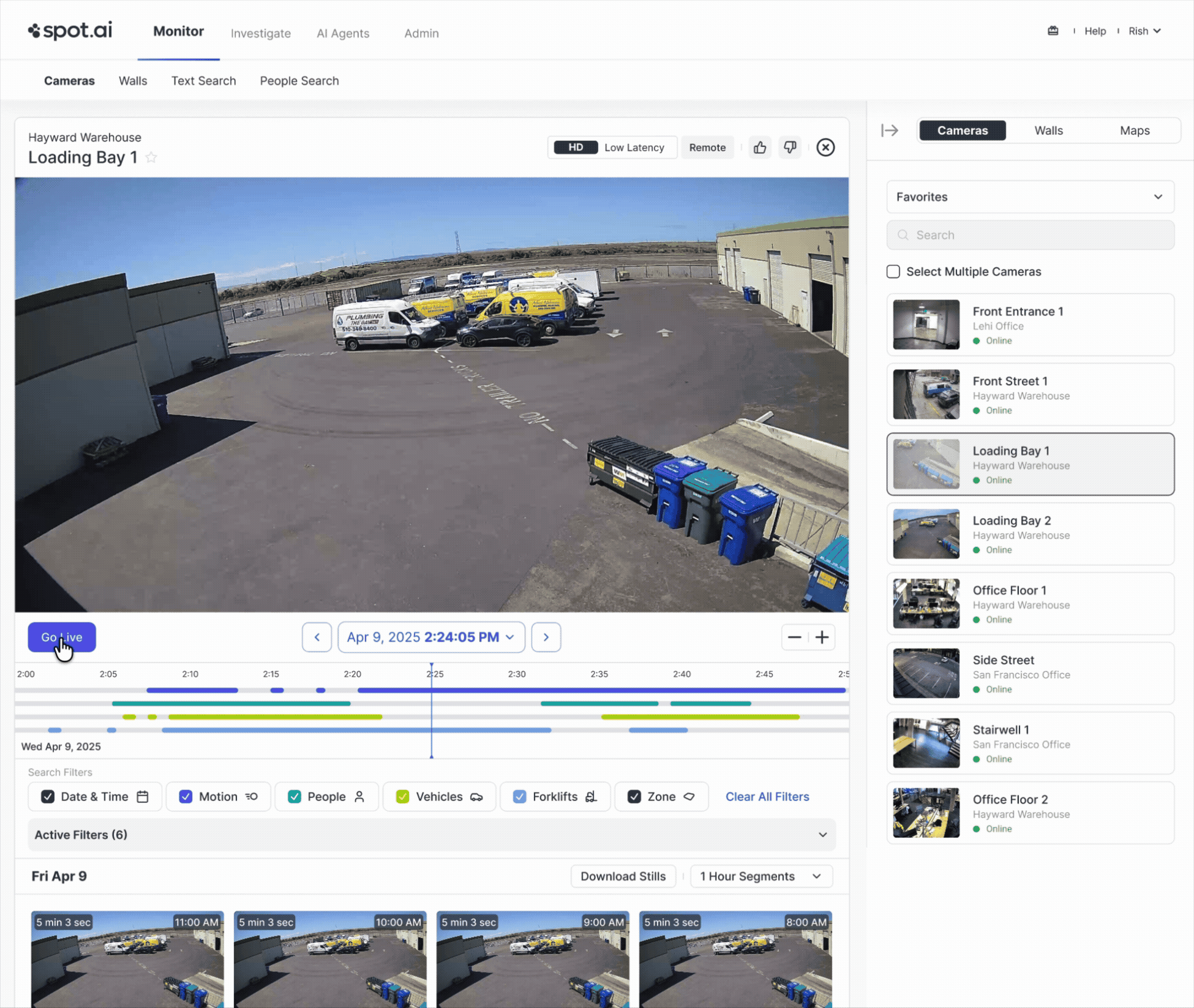Enable Select Multiple Cameras checkbox
1194x1008 pixels.
(893, 271)
